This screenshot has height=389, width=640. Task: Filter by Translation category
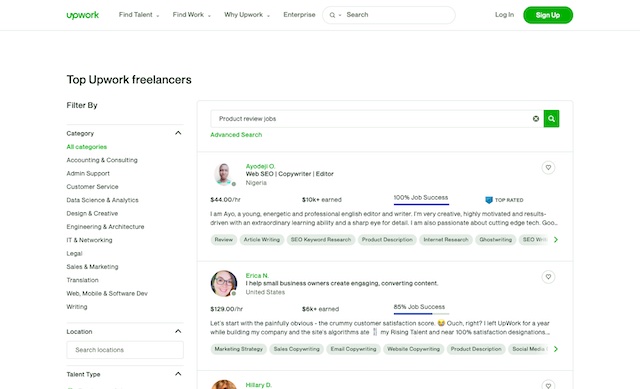point(82,280)
